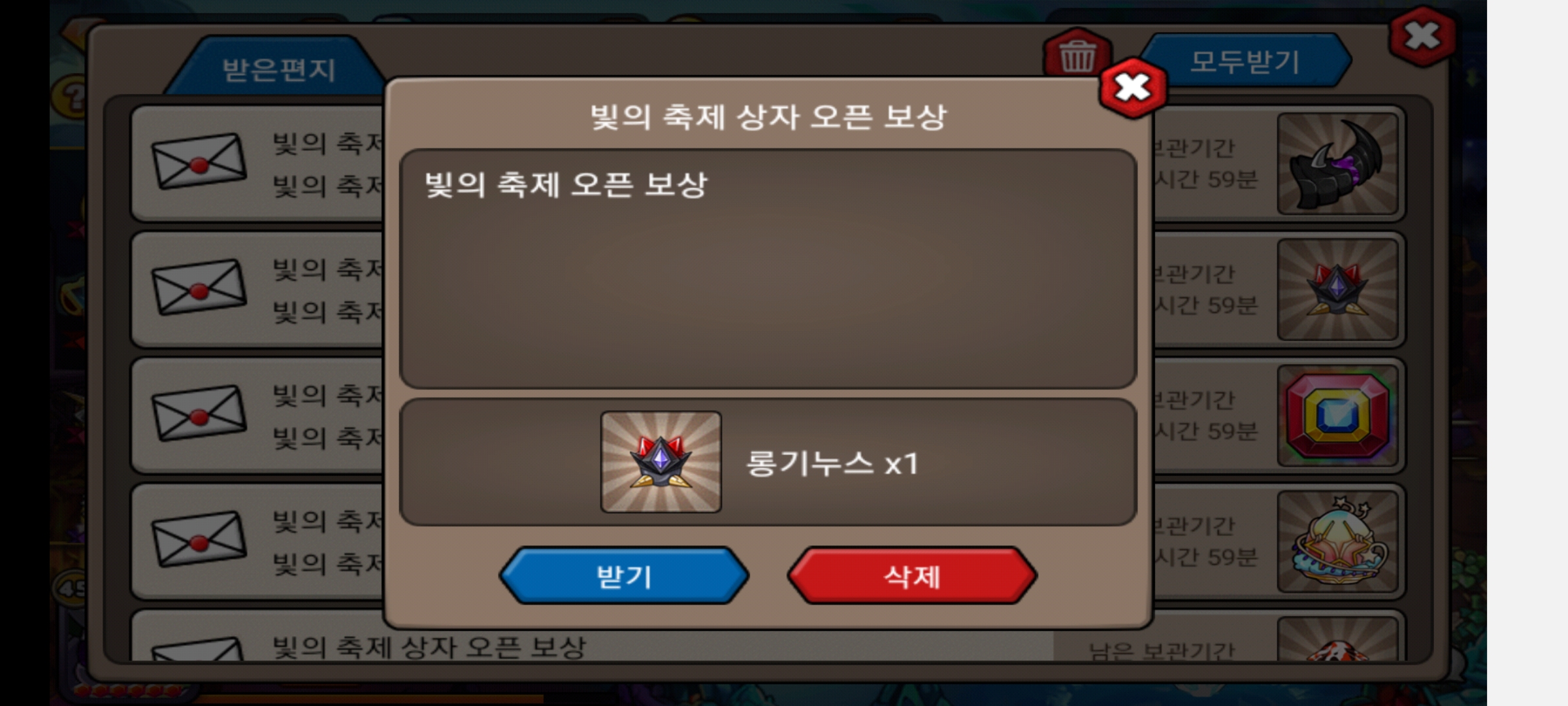Click the star egg reward icon
Viewport: 1568px width, 706px height.
point(1337,542)
